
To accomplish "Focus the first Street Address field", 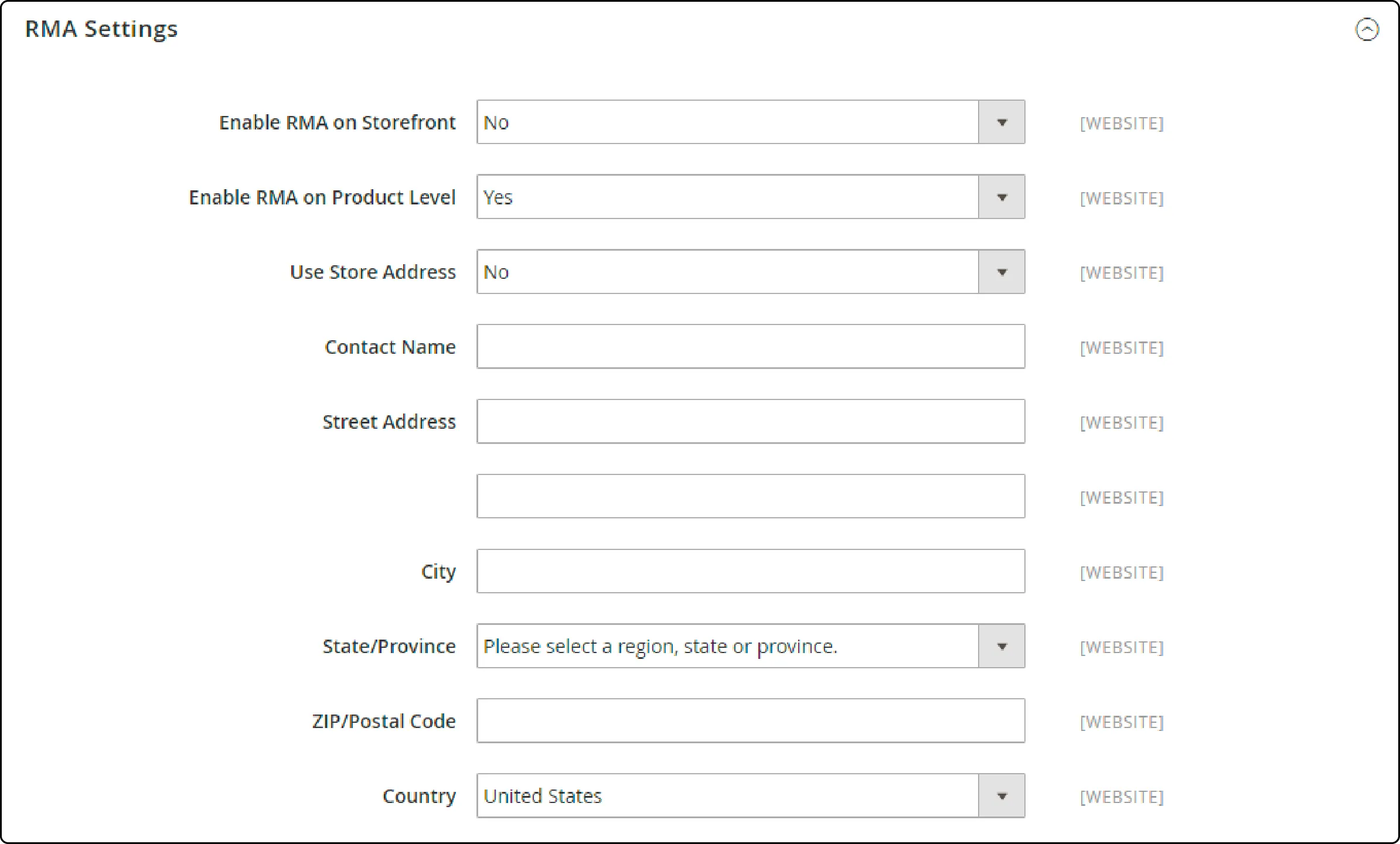I will 750,422.
